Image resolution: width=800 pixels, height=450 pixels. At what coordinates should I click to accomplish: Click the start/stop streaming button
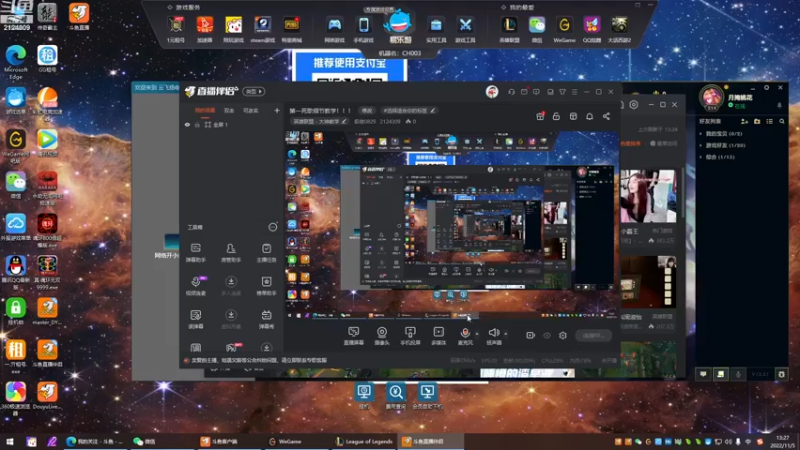point(593,335)
